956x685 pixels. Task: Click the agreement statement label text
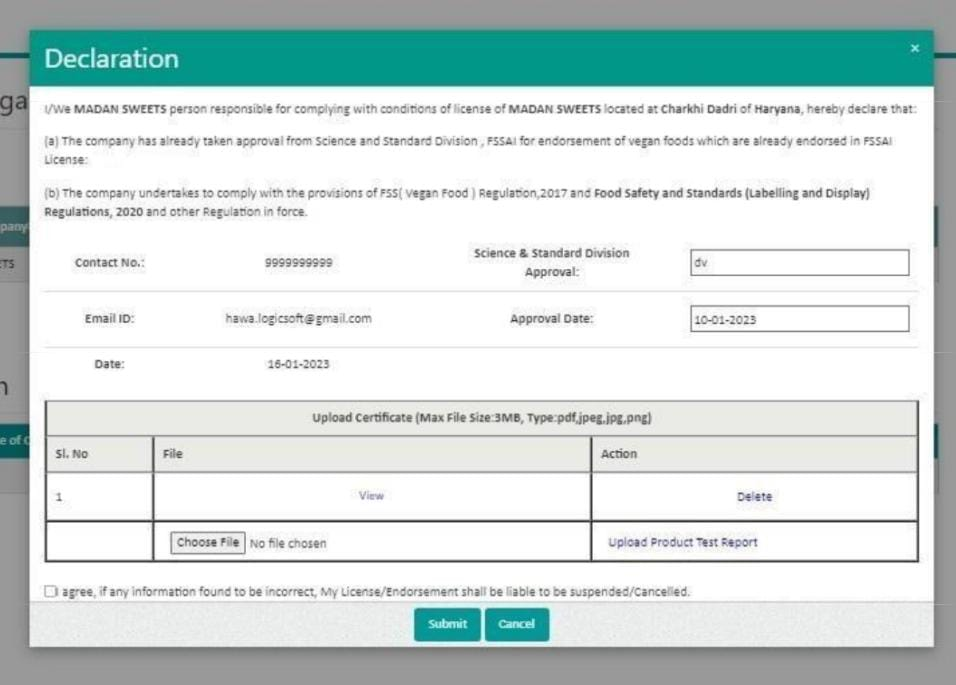click(376, 592)
